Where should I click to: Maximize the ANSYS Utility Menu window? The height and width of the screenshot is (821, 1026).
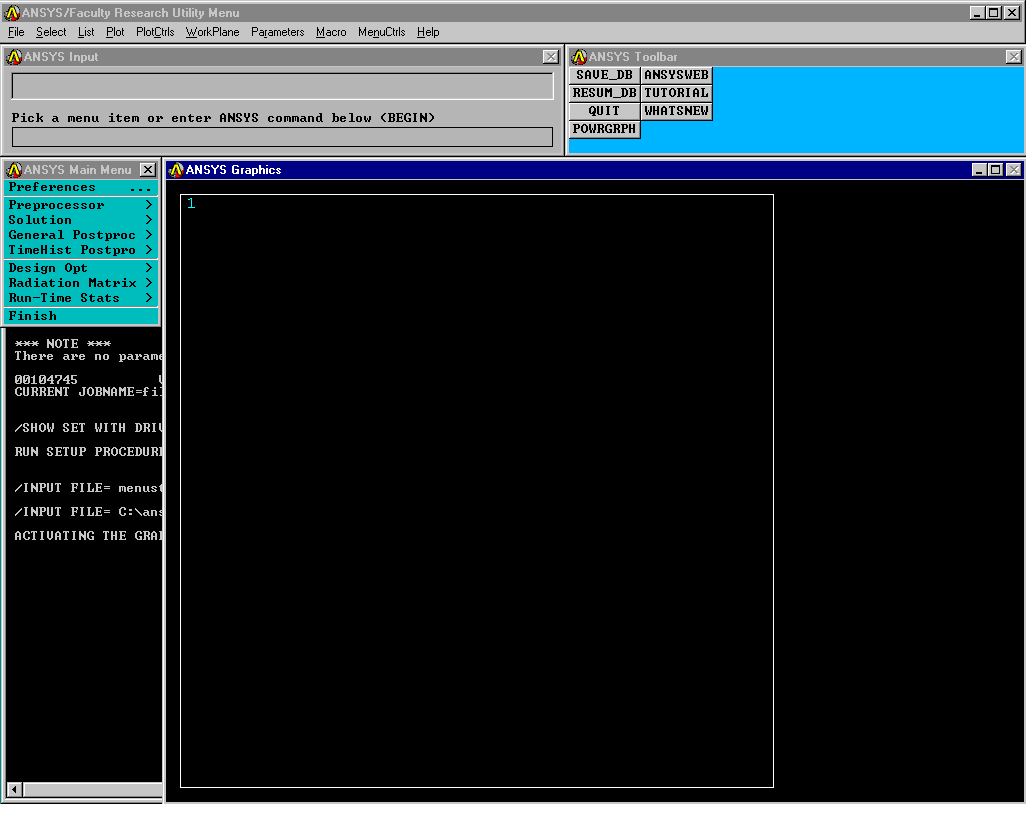point(993,12)
